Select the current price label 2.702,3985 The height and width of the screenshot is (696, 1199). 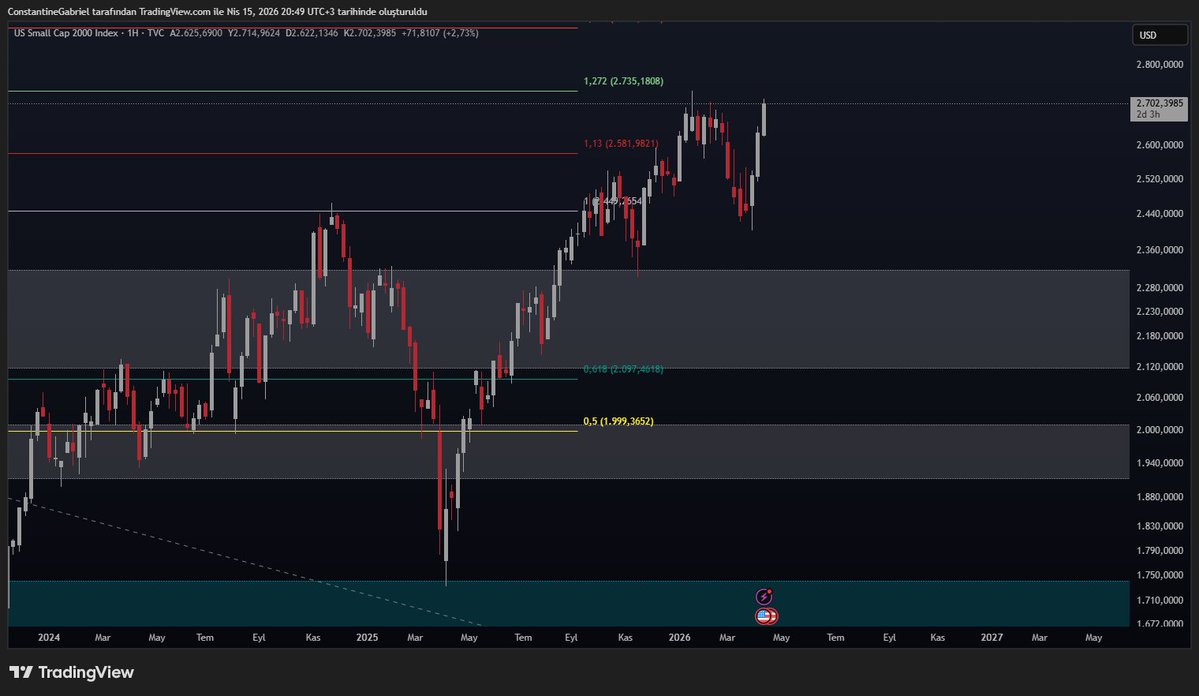pyautogui.click(x=1159, y=109)
